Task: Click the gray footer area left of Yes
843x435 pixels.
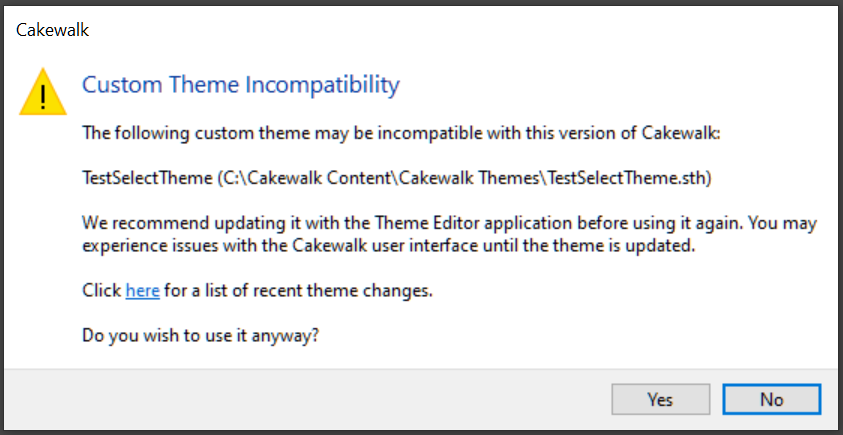Action: [x=300, y=399]
